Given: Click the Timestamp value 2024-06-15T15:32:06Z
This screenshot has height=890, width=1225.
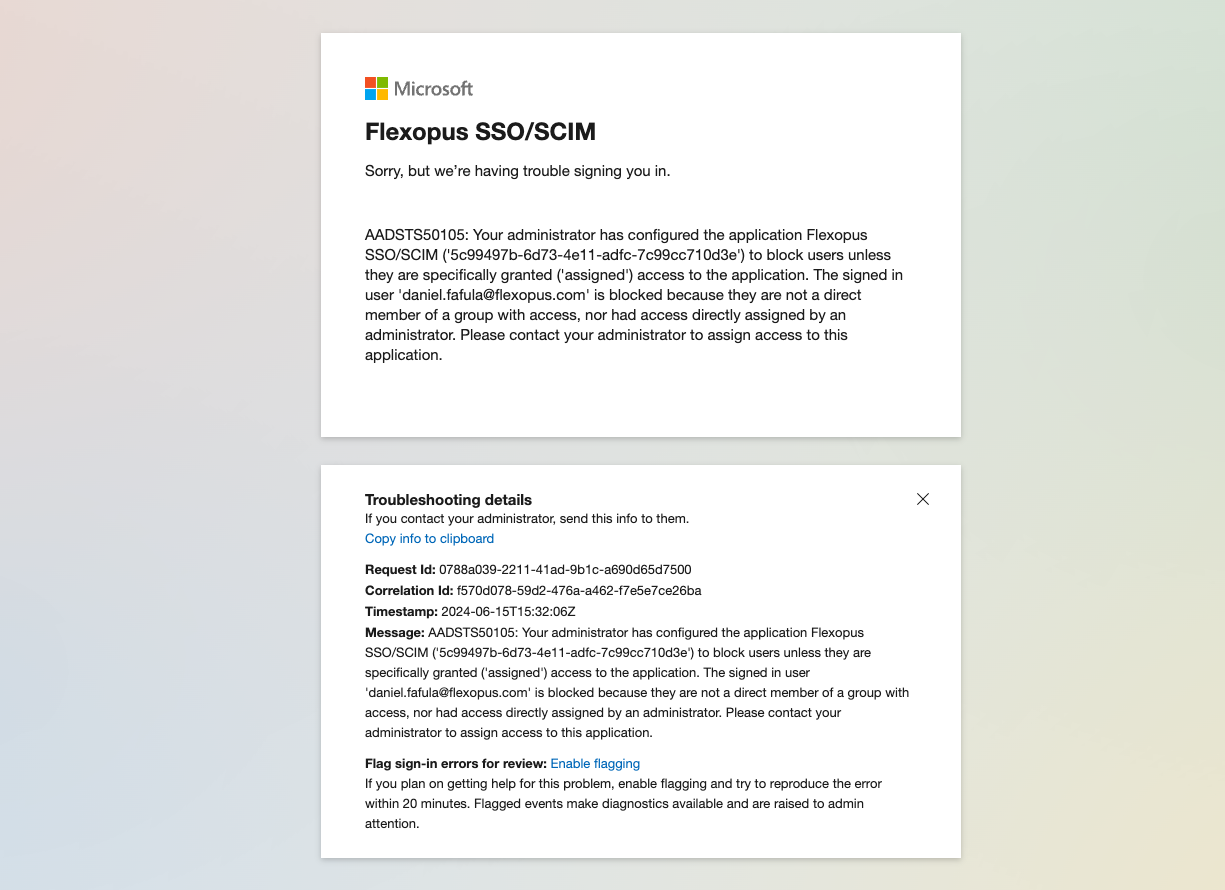Looking at the screenshot, I should pyautogui.click(x=509, y=612).
